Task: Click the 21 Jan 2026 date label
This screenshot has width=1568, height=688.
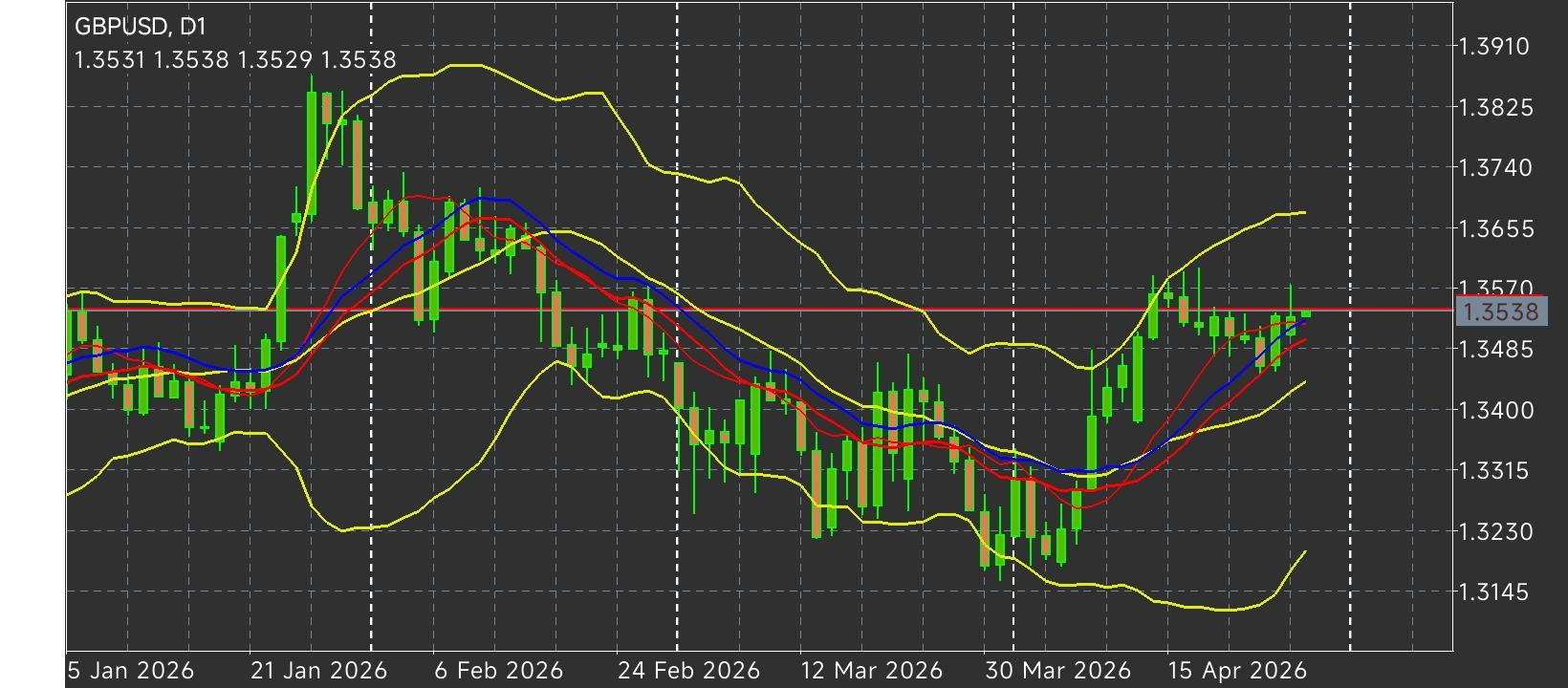Action: pos(318,670)
